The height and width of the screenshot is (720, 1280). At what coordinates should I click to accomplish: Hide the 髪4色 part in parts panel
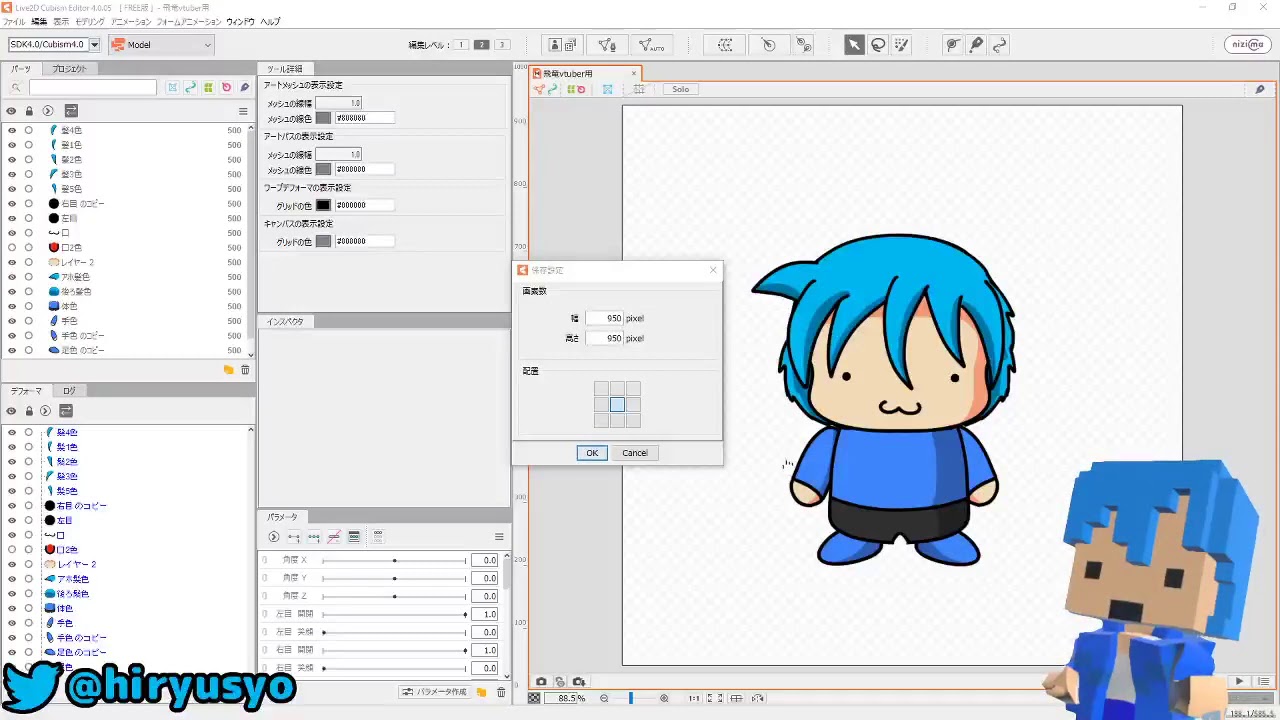pos(12,130)
